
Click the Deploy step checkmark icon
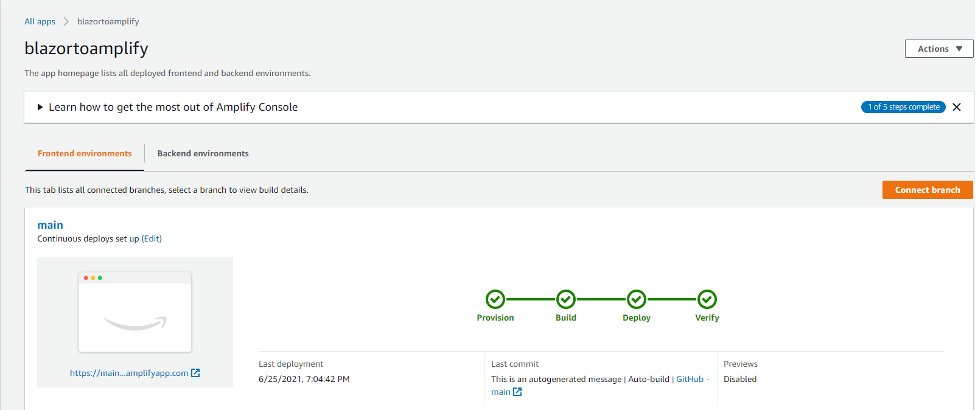(636, 298)
